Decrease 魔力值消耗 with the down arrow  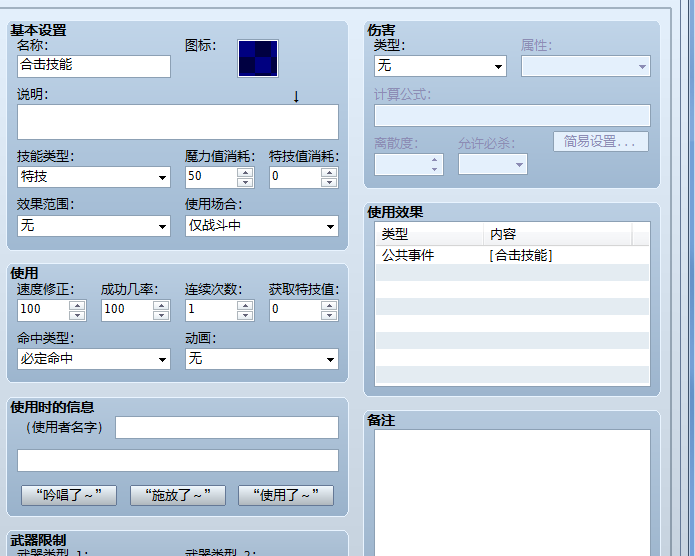(x=245, y=182)
